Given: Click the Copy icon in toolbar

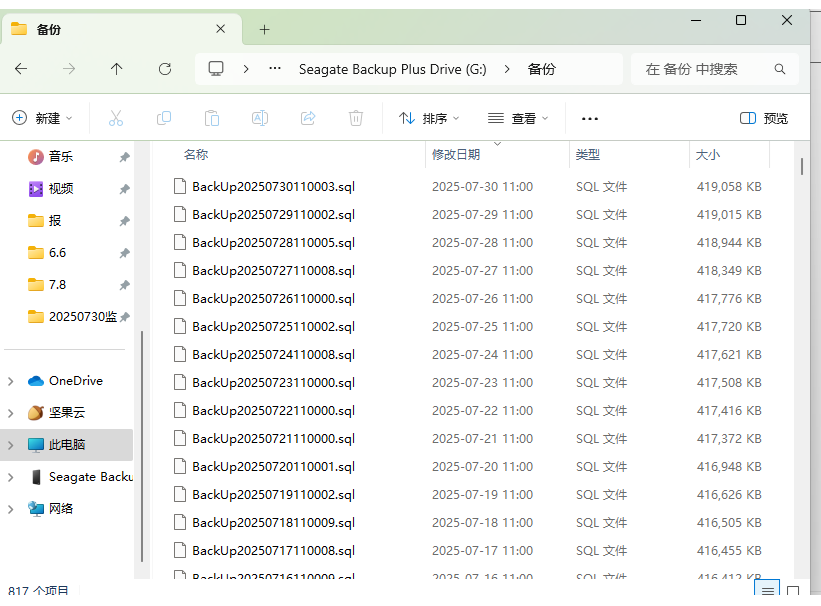Looking at the screenshot, I should [164, 118].
